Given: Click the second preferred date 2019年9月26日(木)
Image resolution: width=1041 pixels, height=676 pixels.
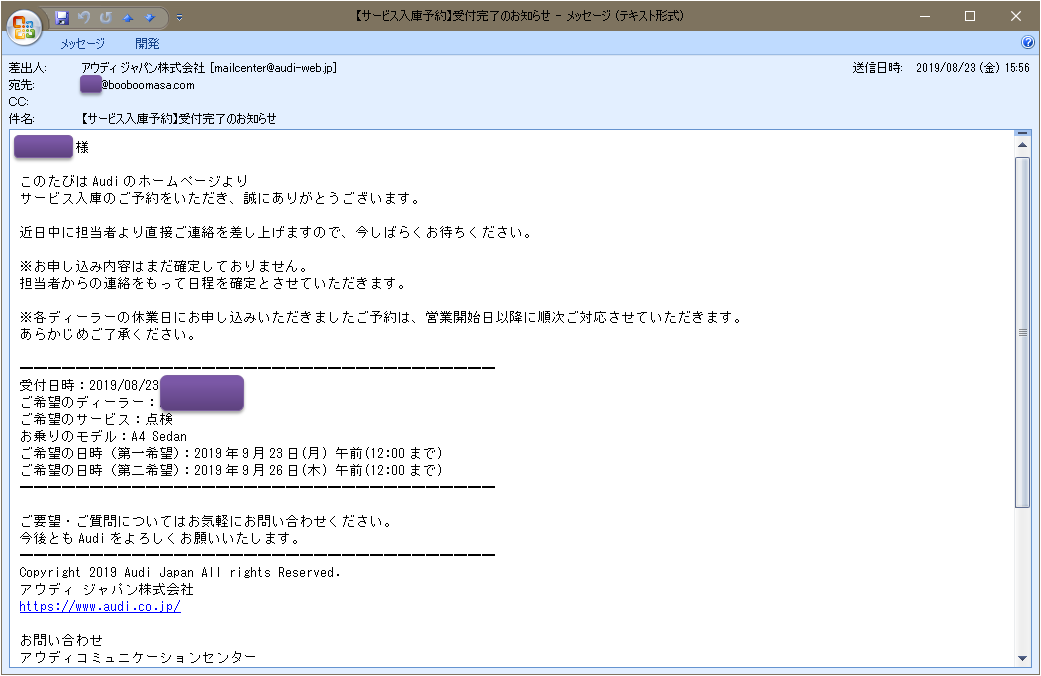Looking at the screenshot, I should coord(260,470).
